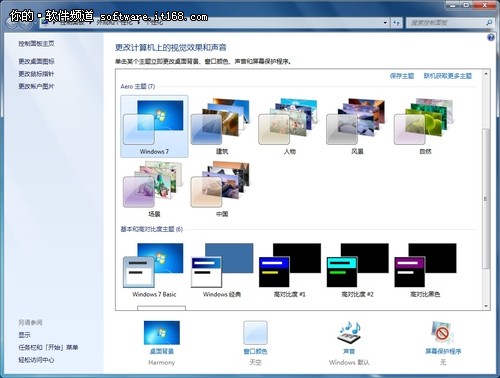500x378 pixels.
Task: Click the help question mark icon
Action: point(491,37)
